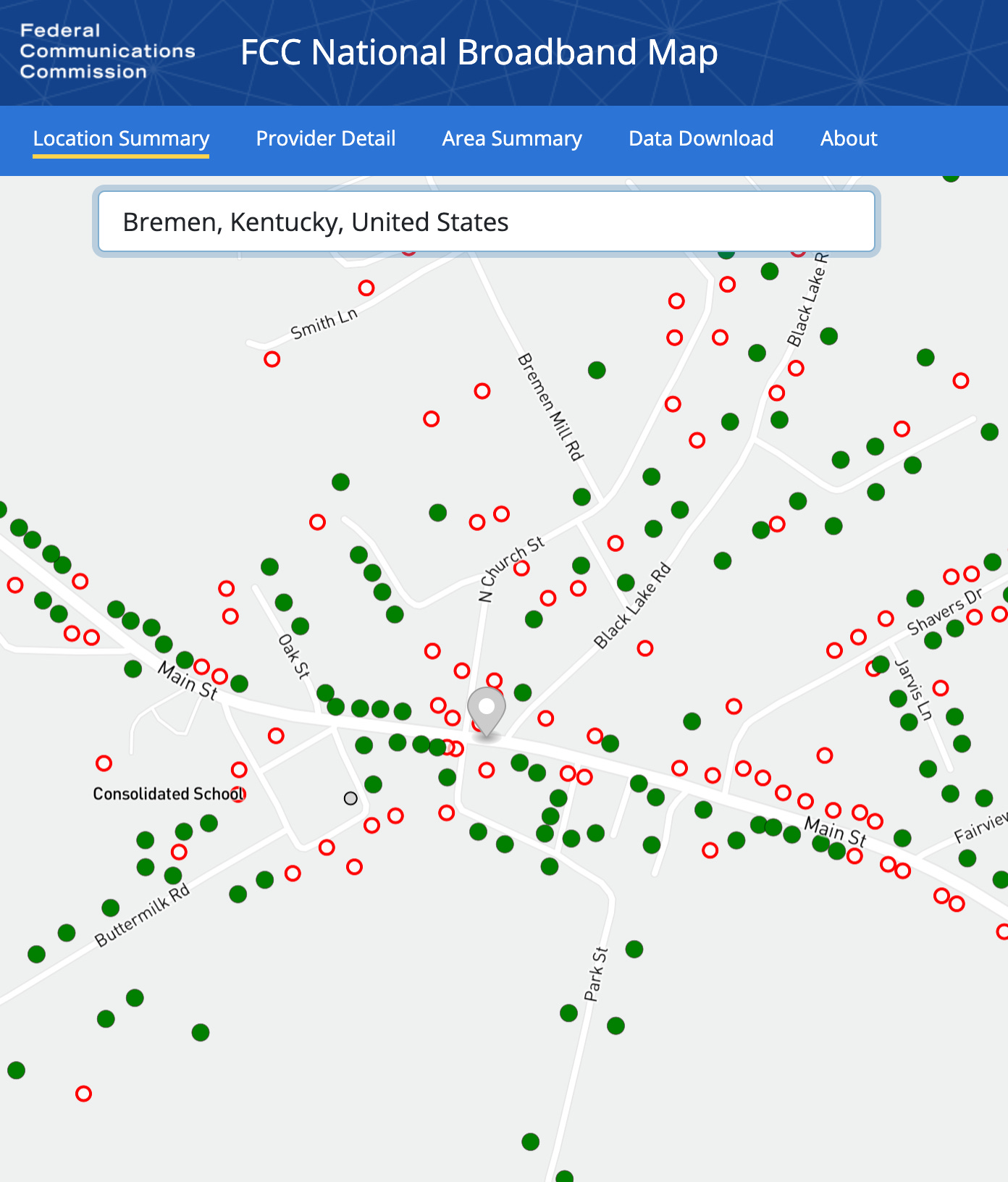This screenshot has height=1182, width=1008.
Task: Click the Shavers Dr street label
Action: (945, 611)
